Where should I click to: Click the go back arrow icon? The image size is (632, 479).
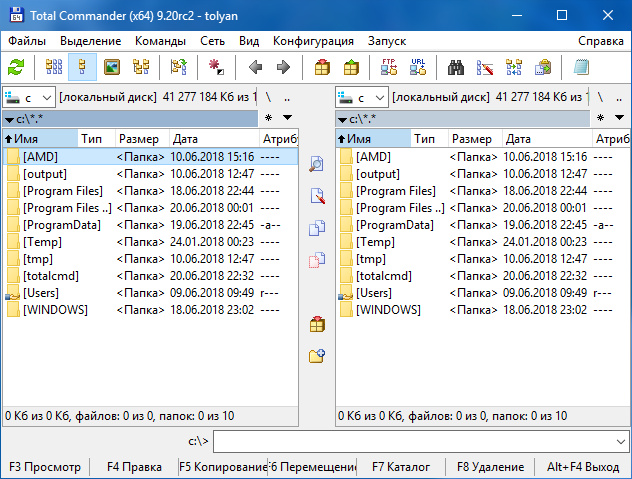(x=255, y=67)
